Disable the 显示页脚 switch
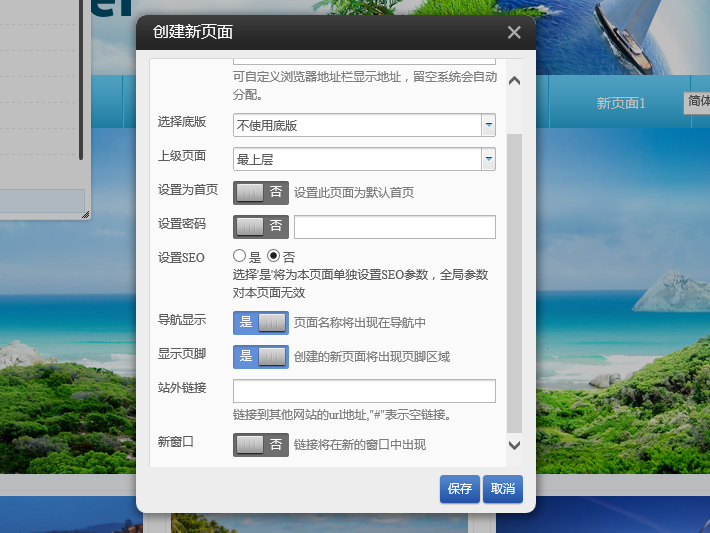Viewport: 710px width, 533px height. click(x=261, y=356)
